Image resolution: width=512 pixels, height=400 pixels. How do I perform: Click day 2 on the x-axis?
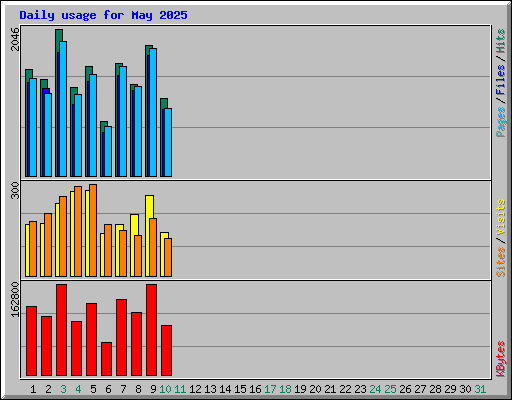[48, 389]
